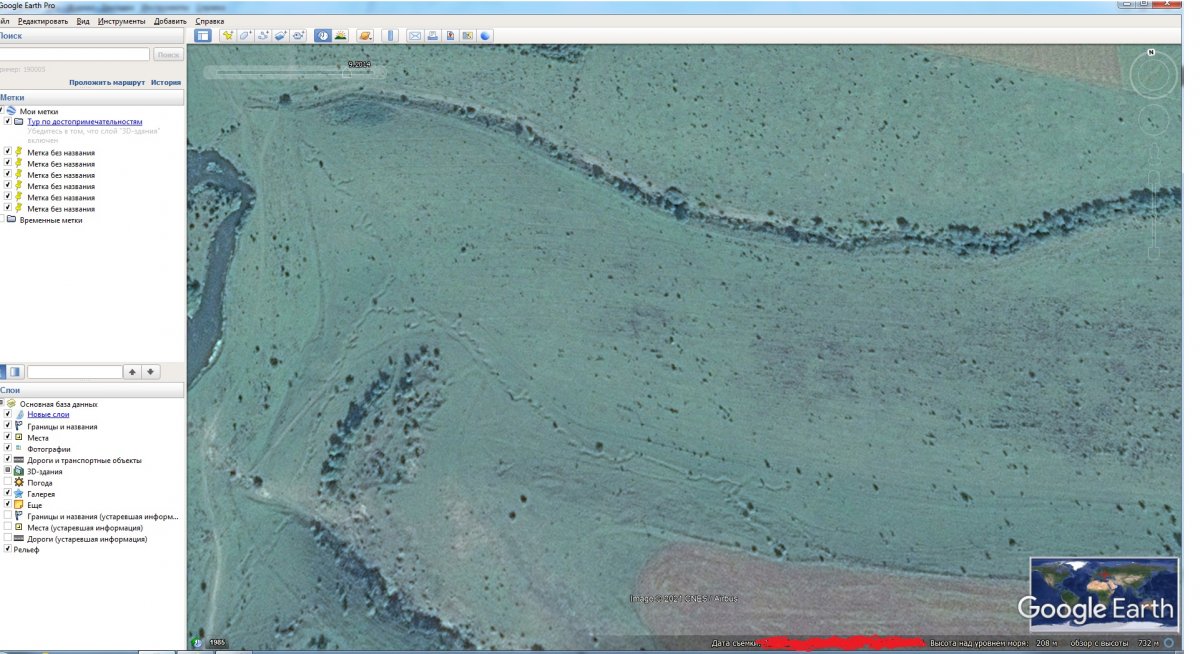This screenshot has width=1200, height=654.
Task: Collapse the Мои метки folder
Action: (x=2, y=111)
